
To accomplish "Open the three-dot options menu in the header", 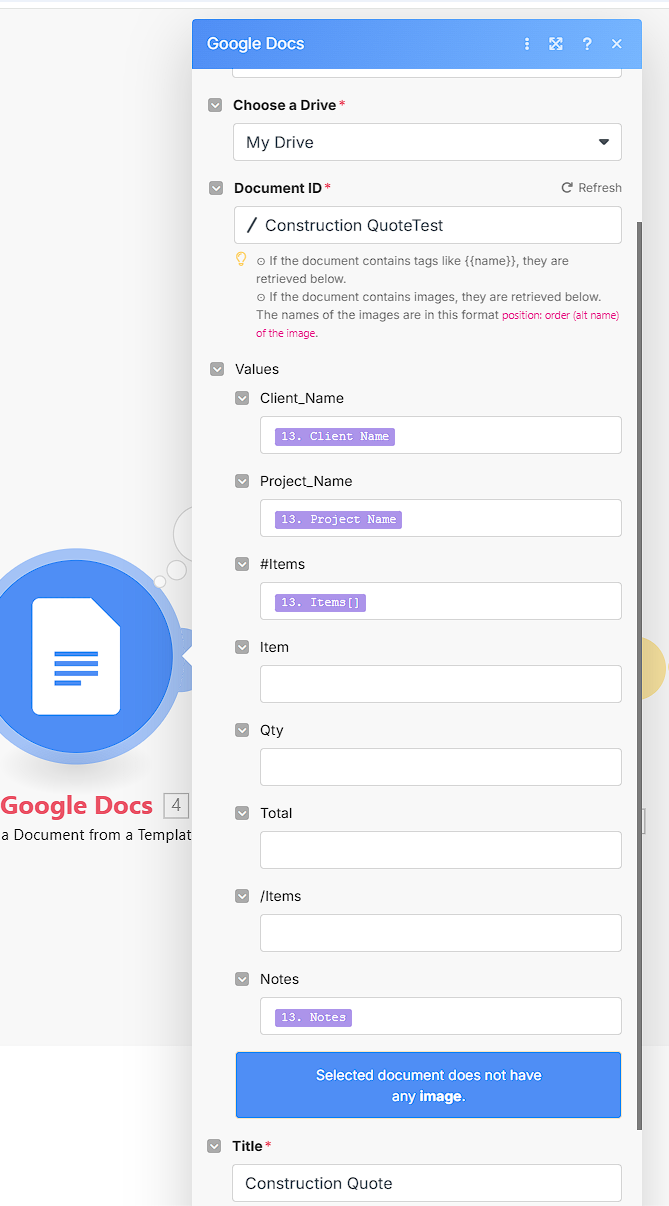I will click(527, 44).
